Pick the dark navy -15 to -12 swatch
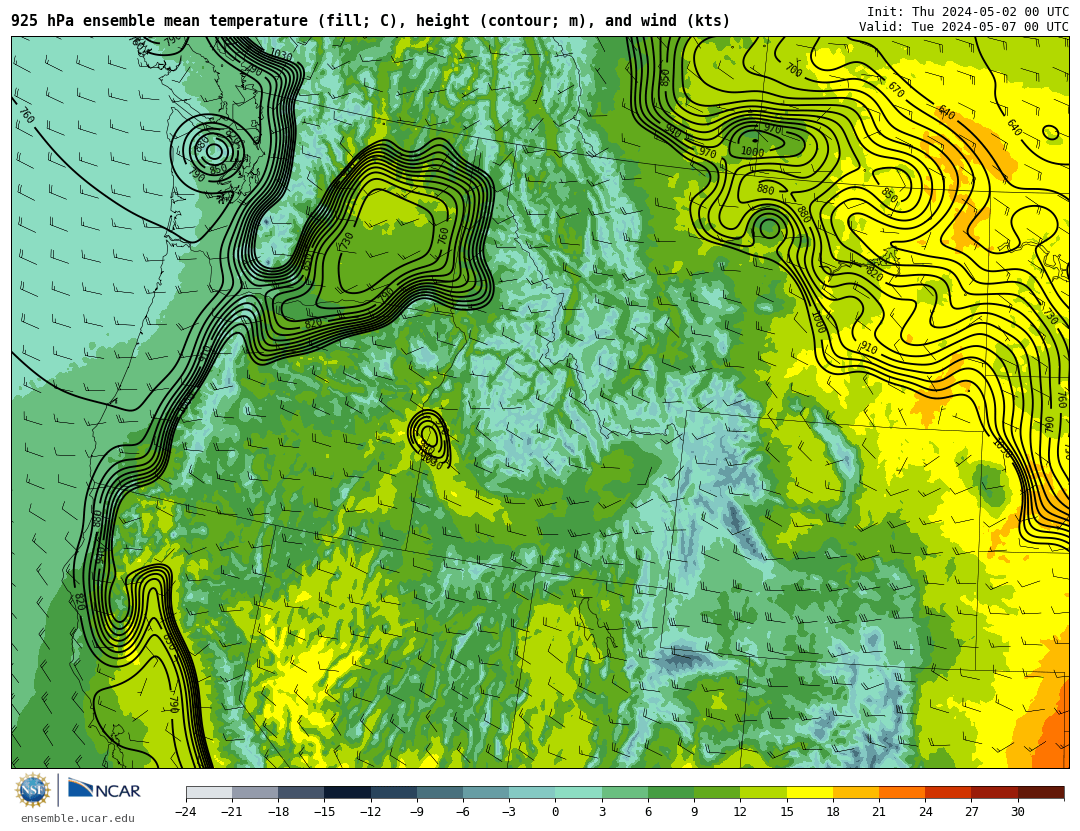The height and width of the screenshot is (831, 1080). click(x=348, y=792)
